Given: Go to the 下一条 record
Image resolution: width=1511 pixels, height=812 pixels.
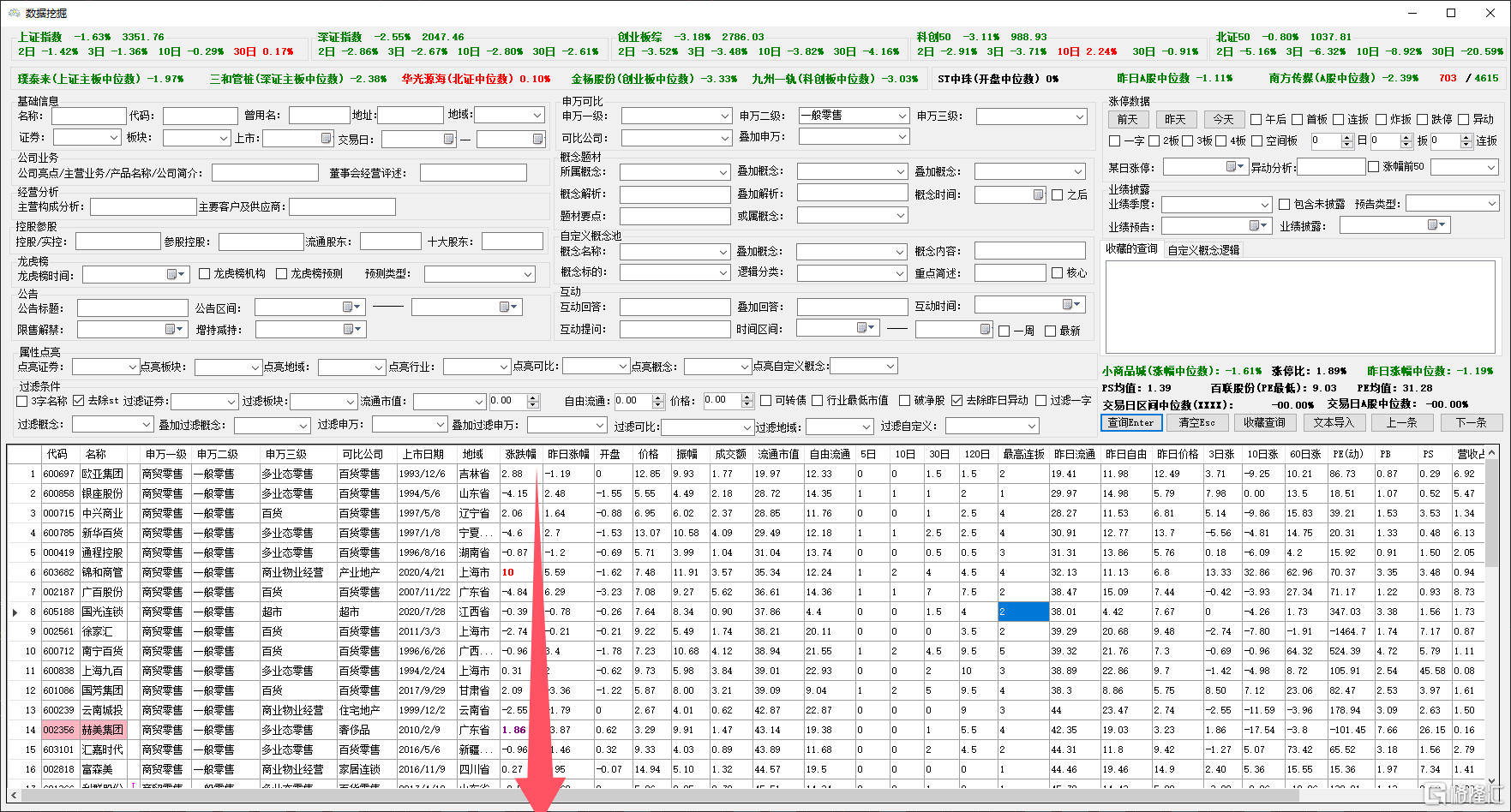Looking at the screenshot, I should click(1471, 422).
